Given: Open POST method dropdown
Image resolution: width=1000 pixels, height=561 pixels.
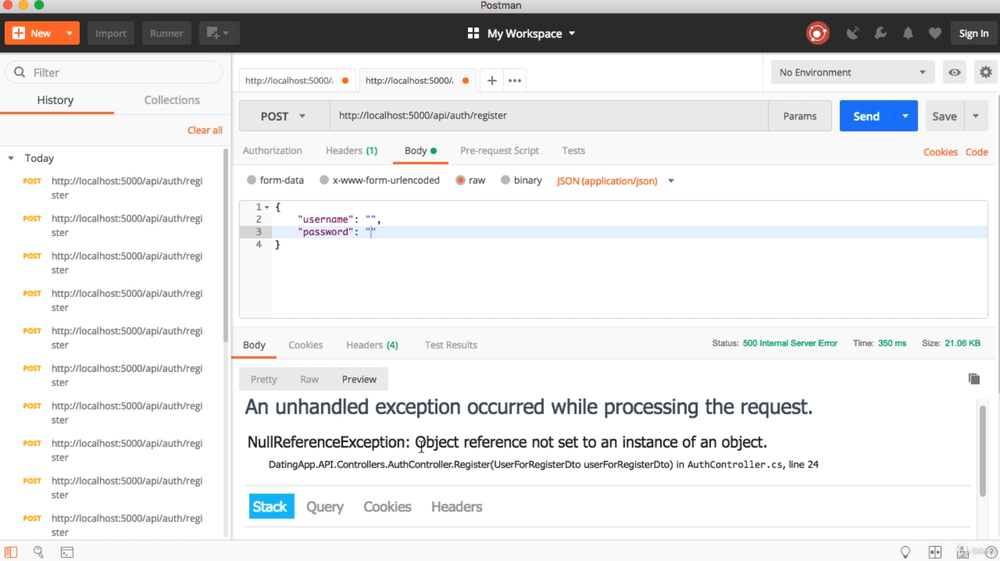Looking at the screenshot, I should (x=284, y=116).
